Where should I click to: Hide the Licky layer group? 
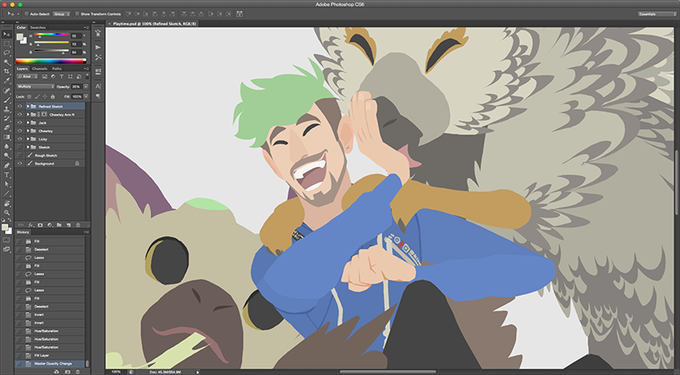[x=20, y=139]
